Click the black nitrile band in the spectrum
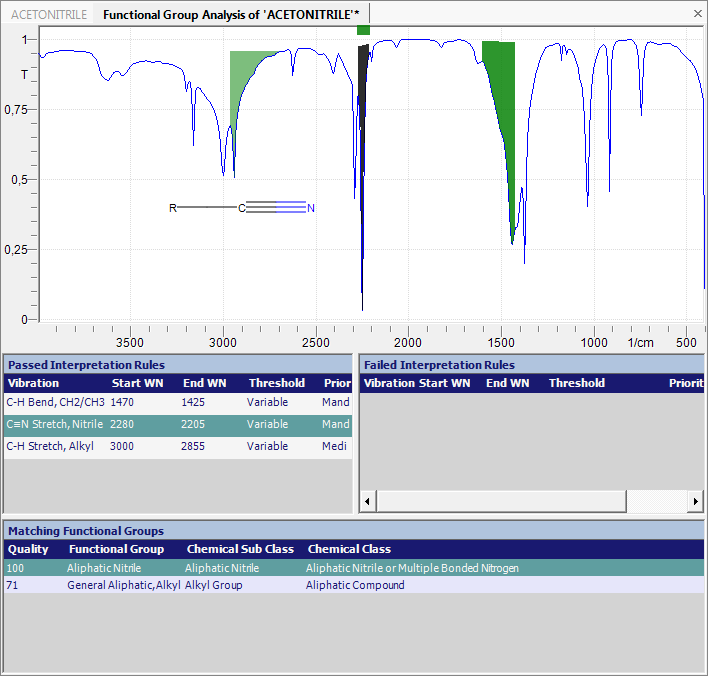The width and height of the screenshot is (708, 676). (x=363, y=150)
